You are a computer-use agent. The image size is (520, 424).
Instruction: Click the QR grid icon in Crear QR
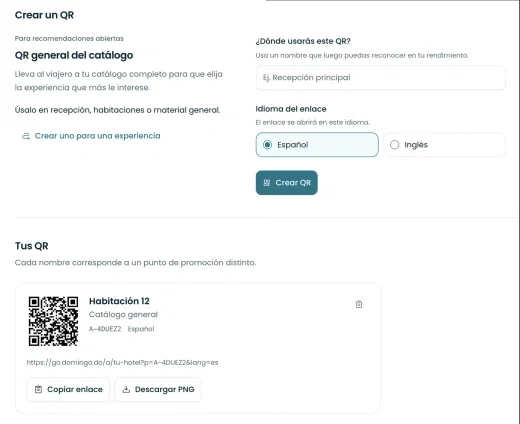[x=267, y=183]
